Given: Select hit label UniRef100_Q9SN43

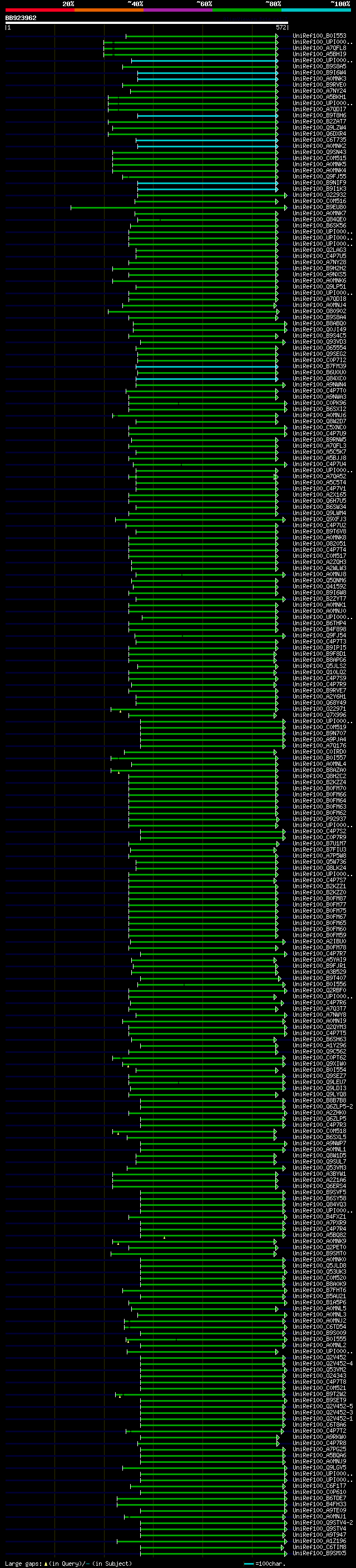Looking at the screenshot, I should tap(319, 152).
